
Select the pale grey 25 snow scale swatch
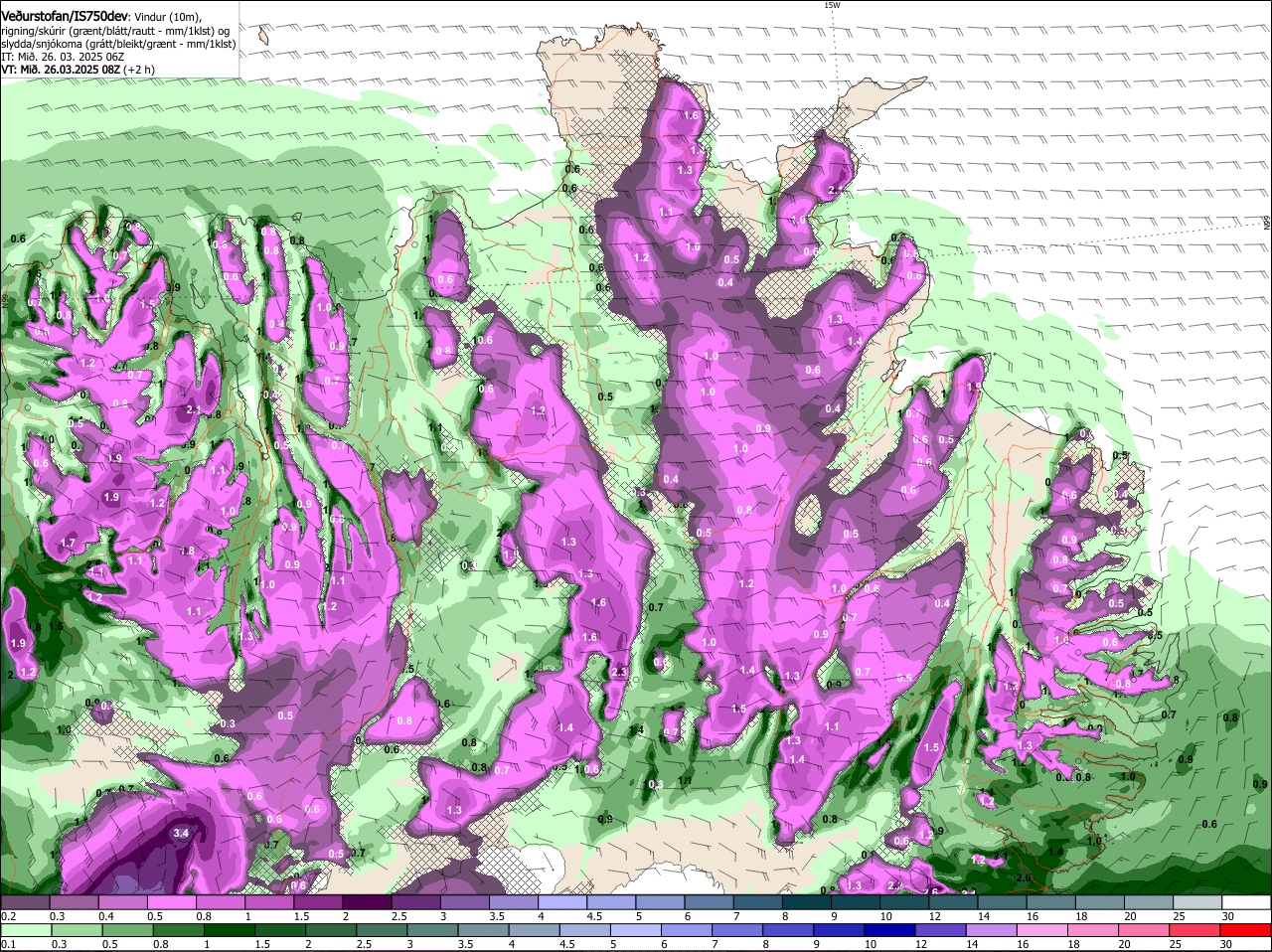1197,902
